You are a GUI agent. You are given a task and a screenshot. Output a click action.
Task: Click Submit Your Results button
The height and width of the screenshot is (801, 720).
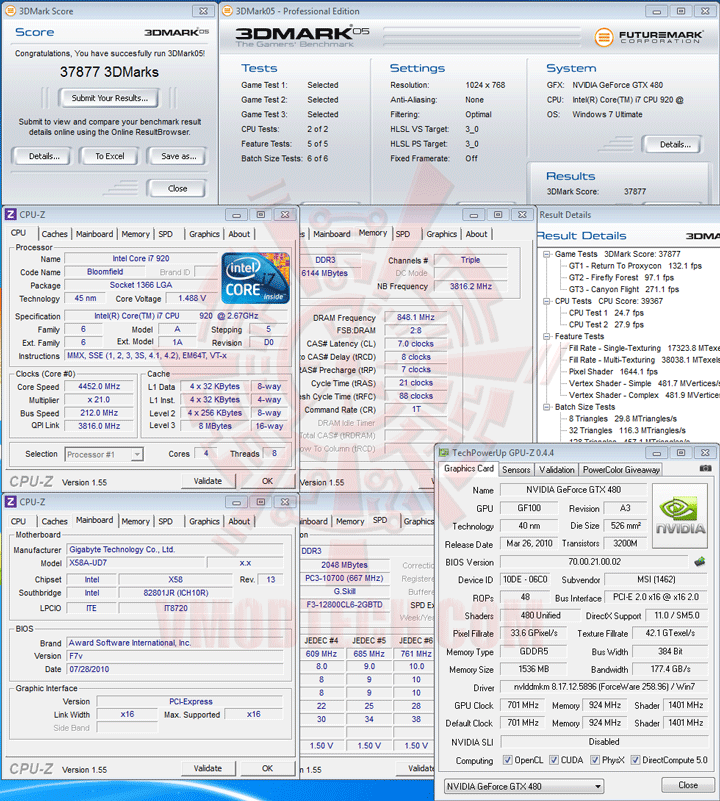(x=109, y=98)
